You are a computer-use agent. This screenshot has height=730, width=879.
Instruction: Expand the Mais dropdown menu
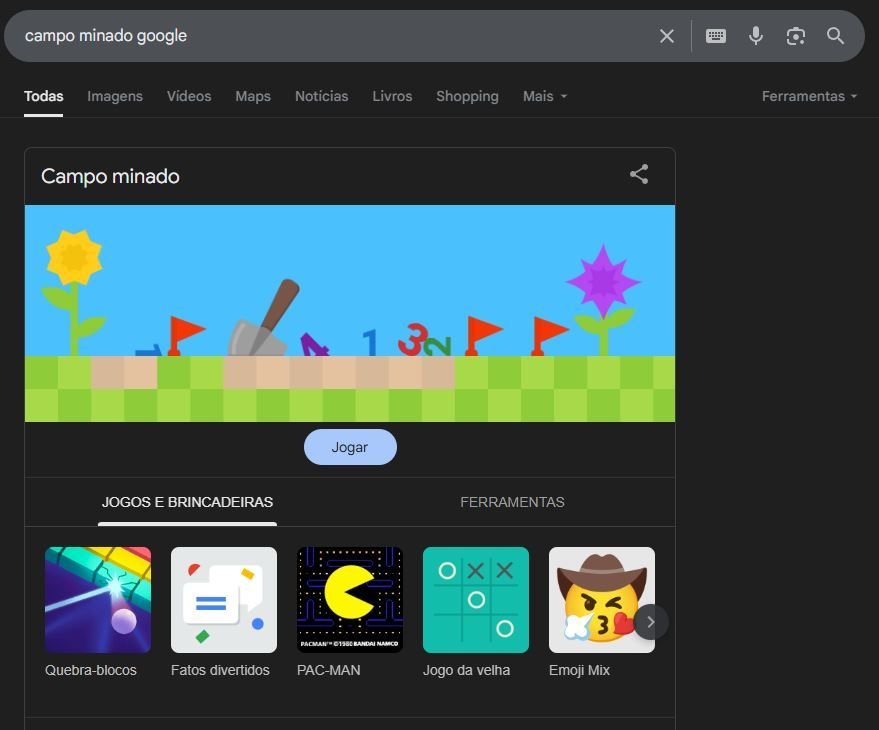[545, 96]
